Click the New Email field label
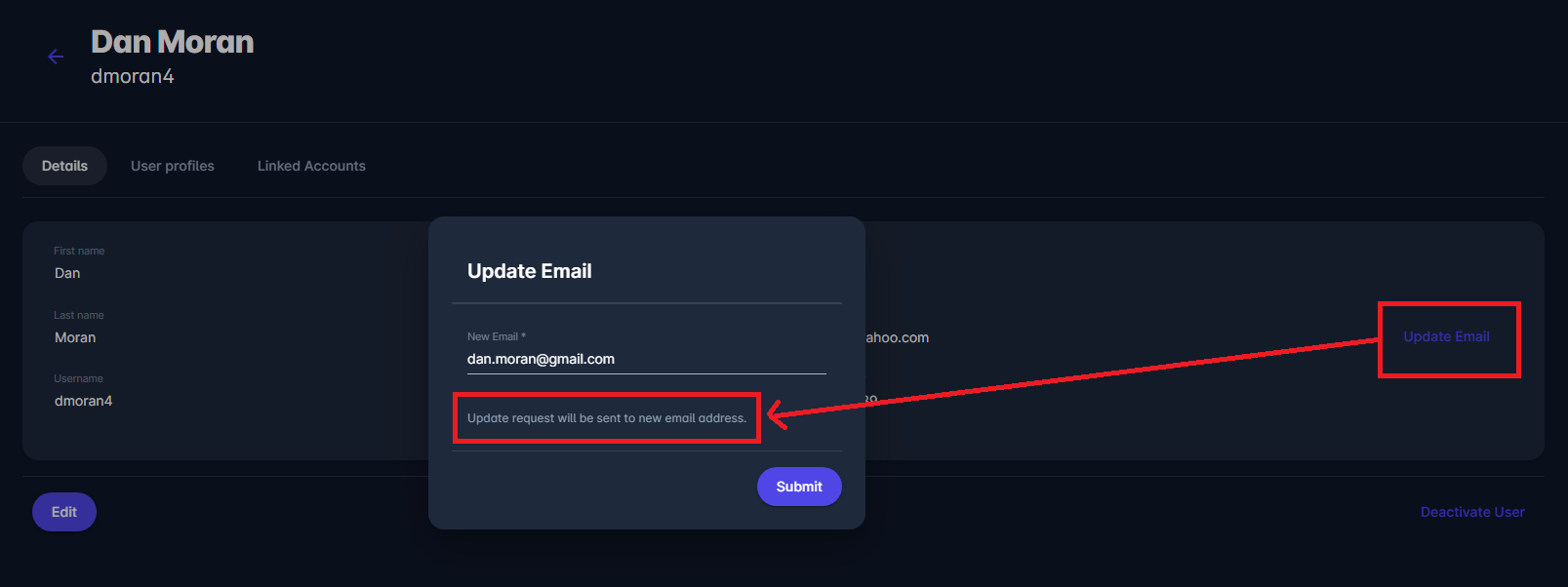 (x=496, y=336)
